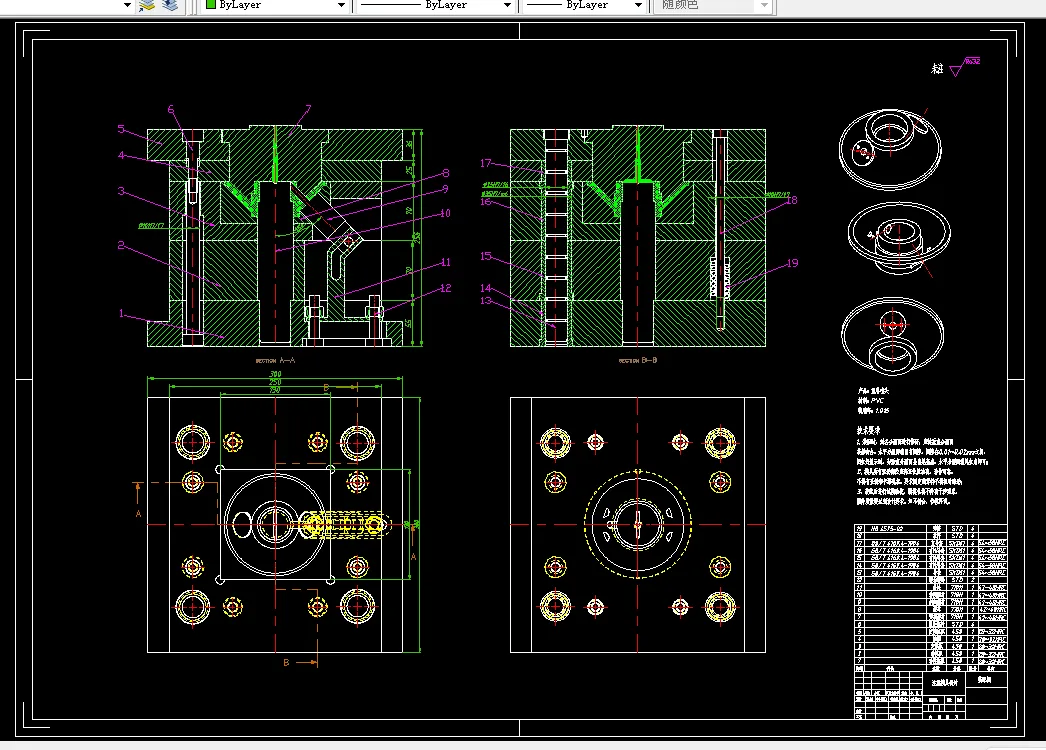1046x750 pixels.
Task: Select callout number 16 in section B-B
Action: coord(486,202)
